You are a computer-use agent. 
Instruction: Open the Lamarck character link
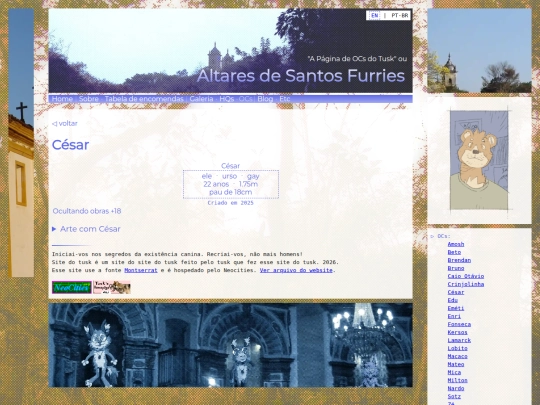tap(459, 340)
